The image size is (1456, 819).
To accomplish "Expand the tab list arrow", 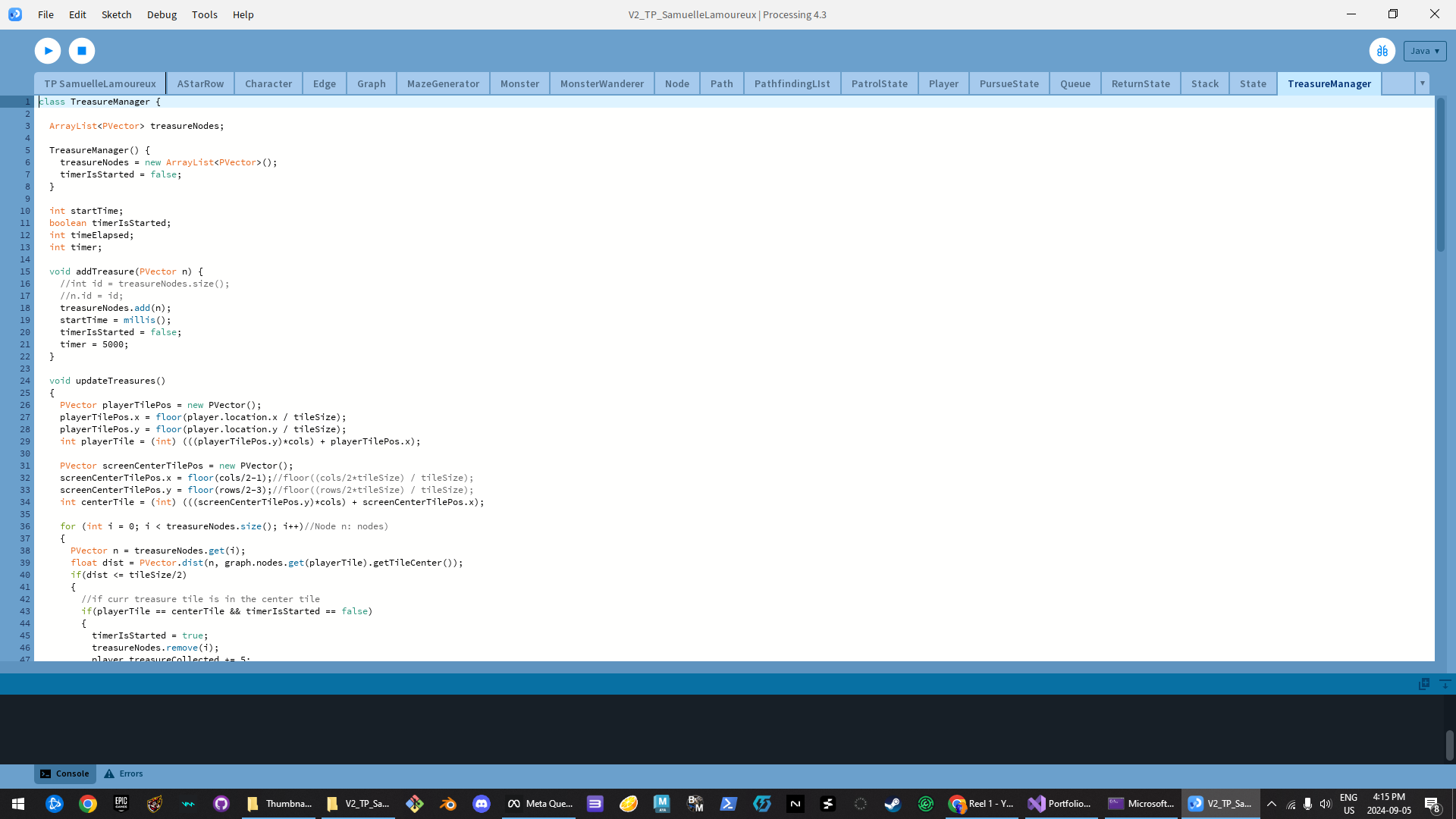I will pos(1422,83).
